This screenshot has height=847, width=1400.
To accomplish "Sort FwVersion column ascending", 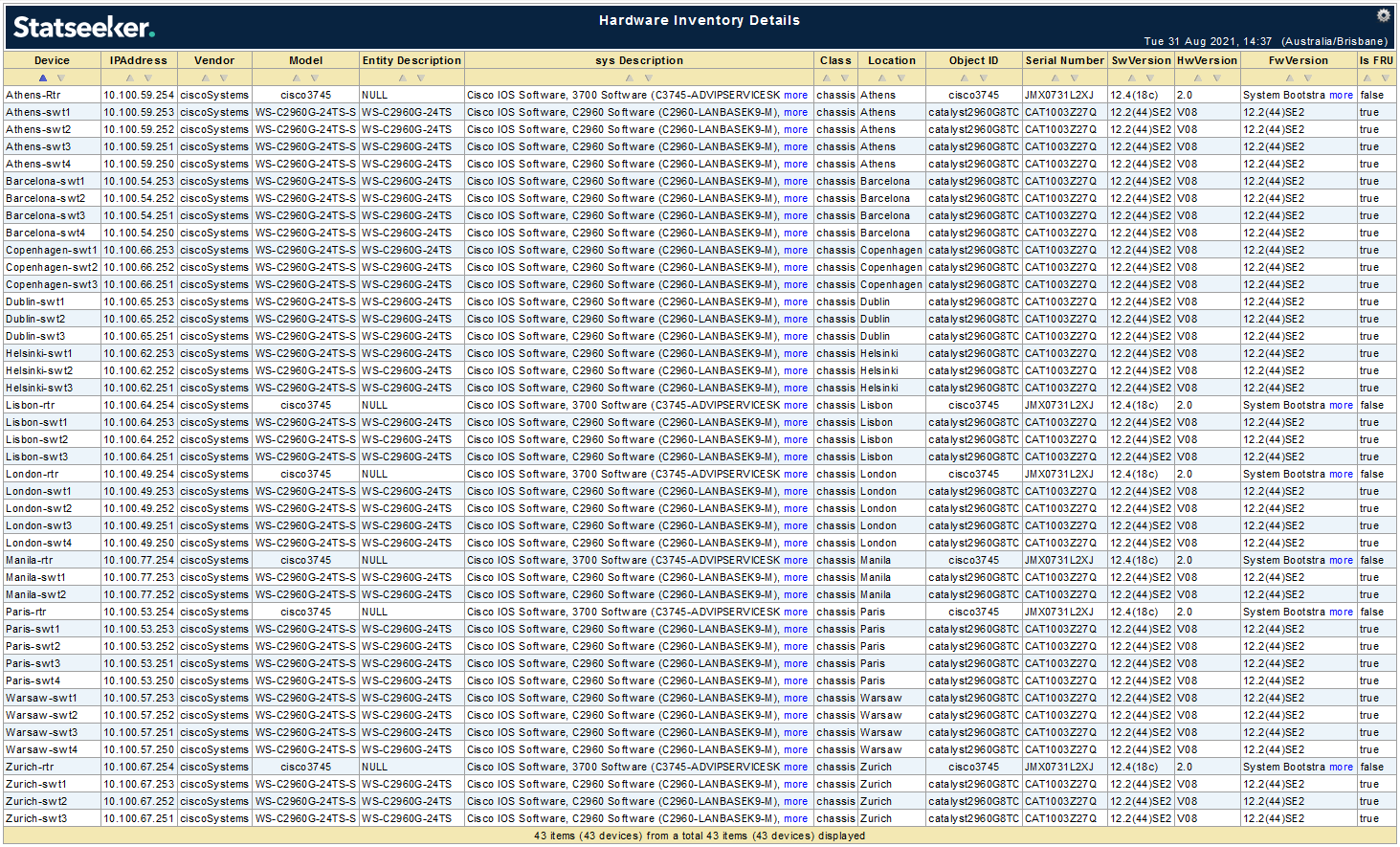I will click(x=1289, y=78).
